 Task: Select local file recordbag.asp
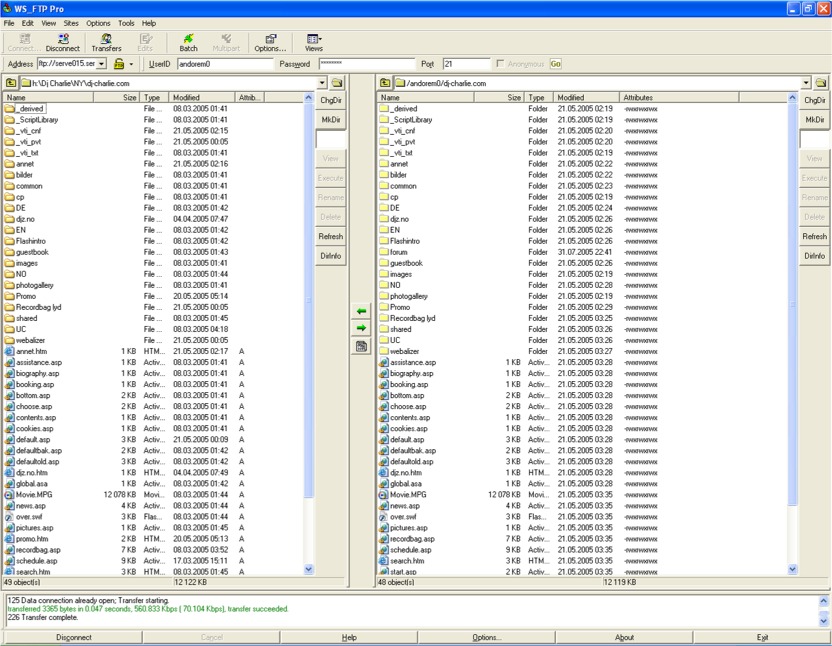click(x=38, y=550)
